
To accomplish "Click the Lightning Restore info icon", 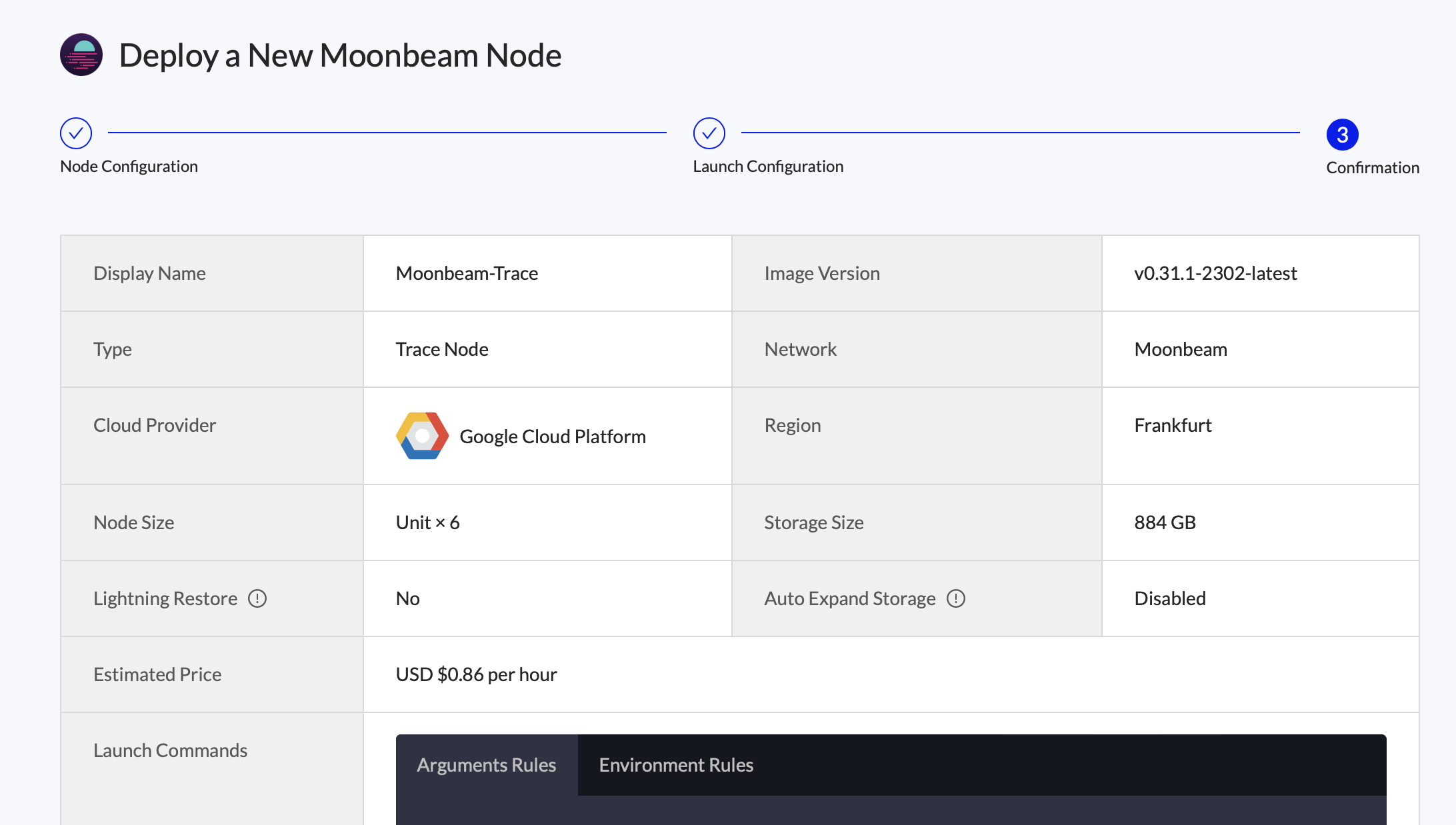I will pyautogui.click(x=259, y=598).
